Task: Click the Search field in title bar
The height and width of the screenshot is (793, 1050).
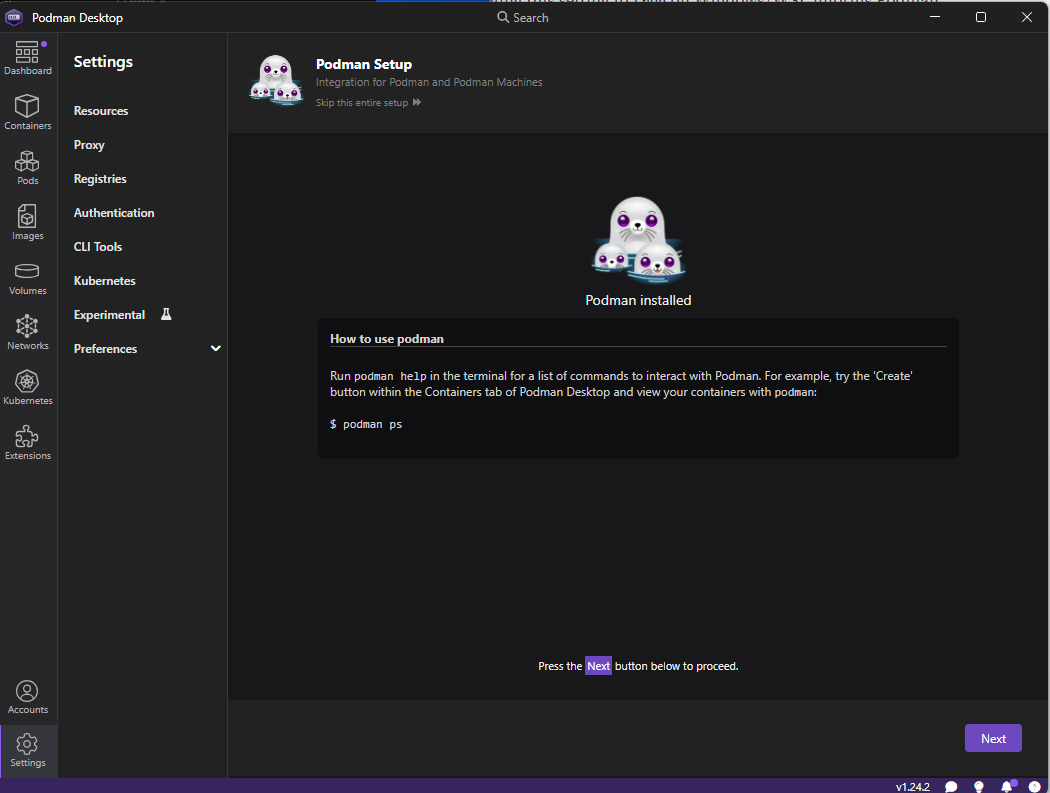Action: 523,17
